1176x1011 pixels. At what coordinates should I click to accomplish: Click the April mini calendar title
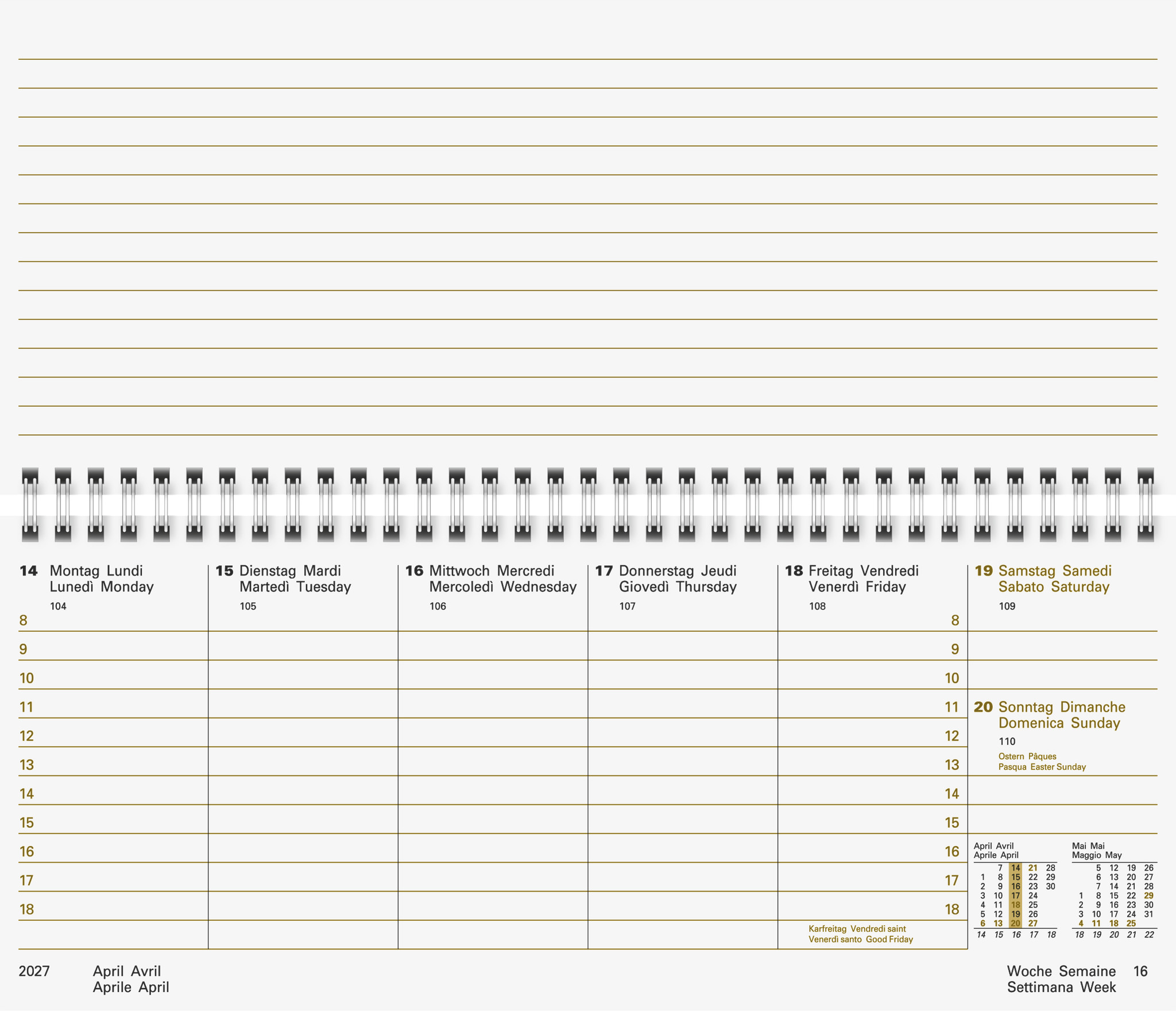996,850
